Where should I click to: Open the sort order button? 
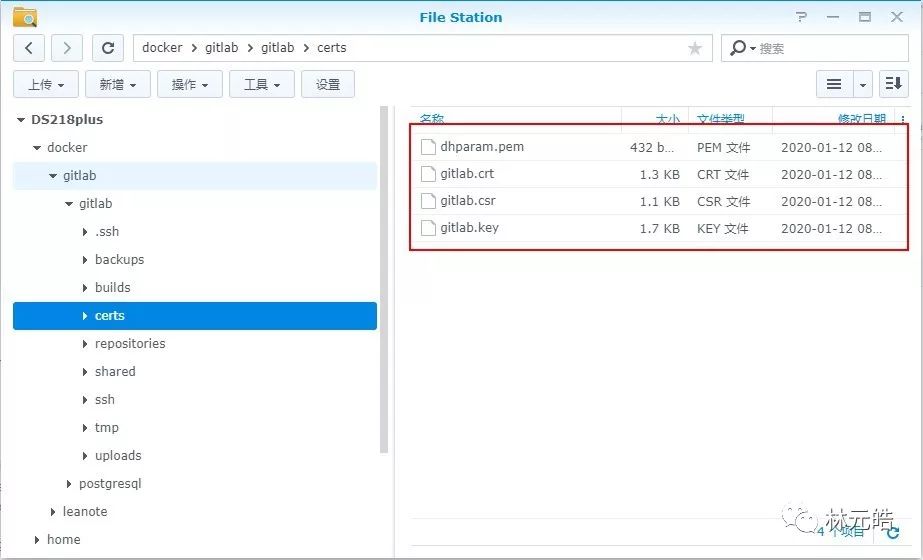pyautogui.click(x=894, y=84)
